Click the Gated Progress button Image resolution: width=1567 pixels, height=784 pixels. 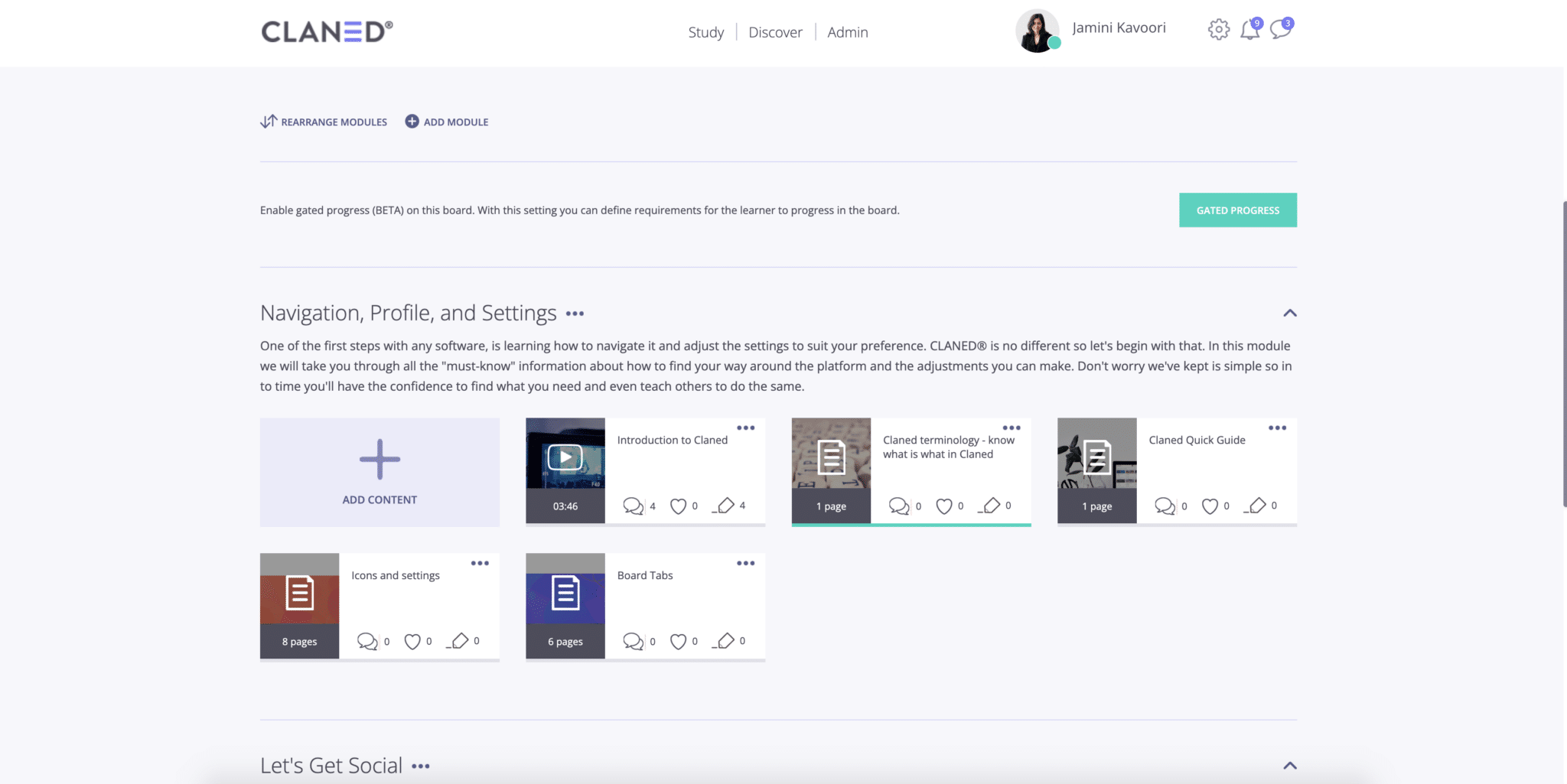point(1237,210)
